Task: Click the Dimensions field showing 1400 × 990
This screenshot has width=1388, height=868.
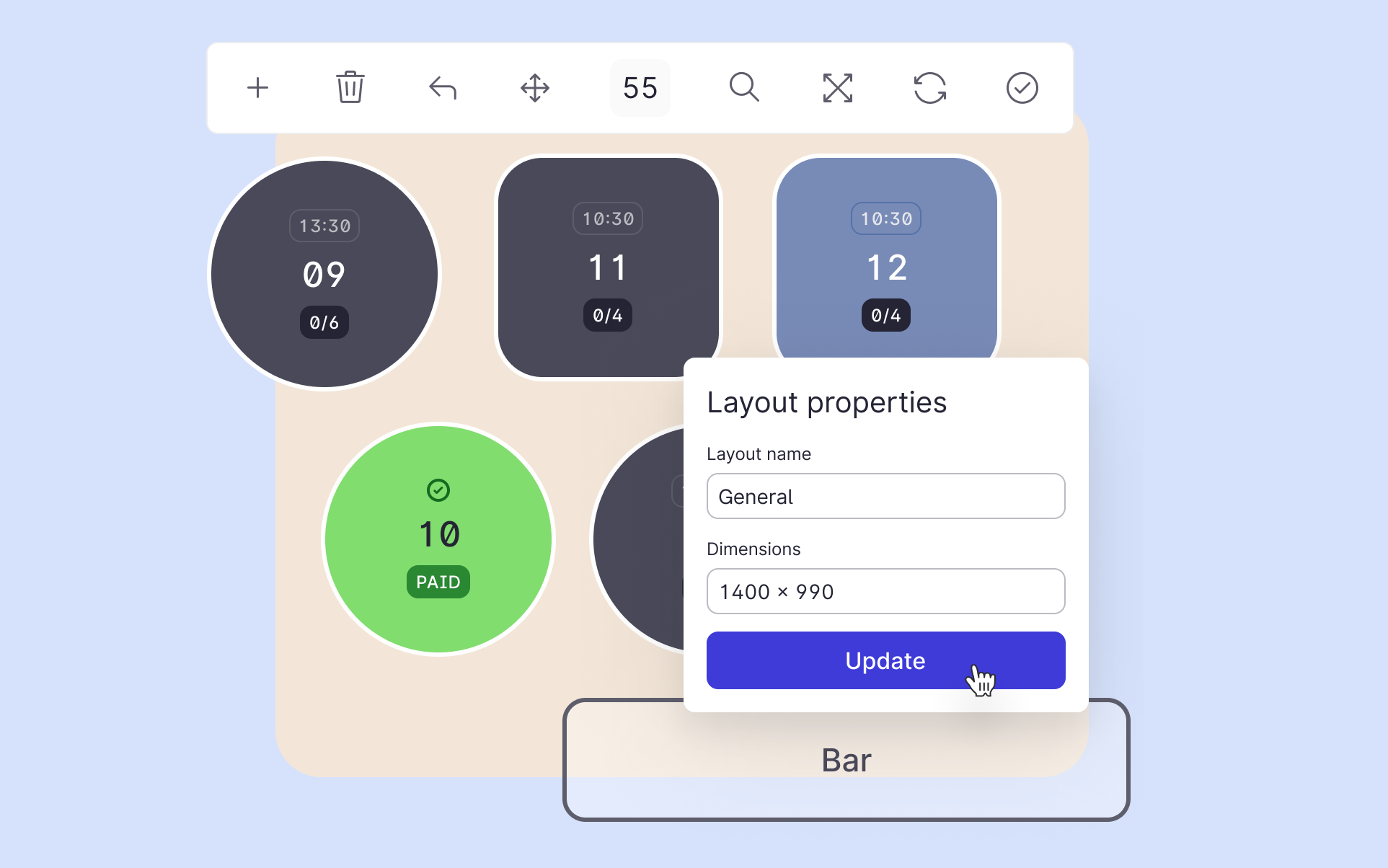Action: tap(885, 591)
